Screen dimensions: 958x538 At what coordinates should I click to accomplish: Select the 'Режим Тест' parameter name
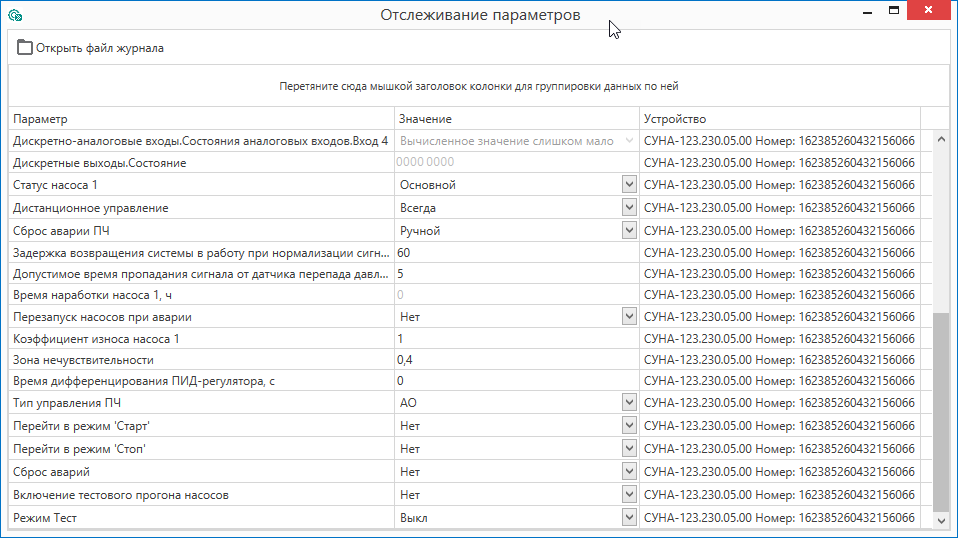pos(45,518)
